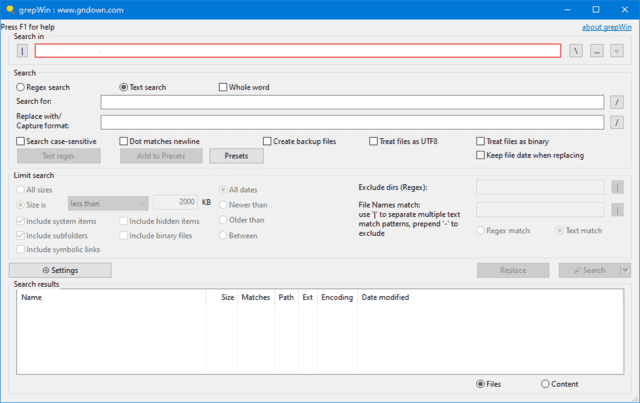
Task: Open the Presets button
Action: [236, 156]
